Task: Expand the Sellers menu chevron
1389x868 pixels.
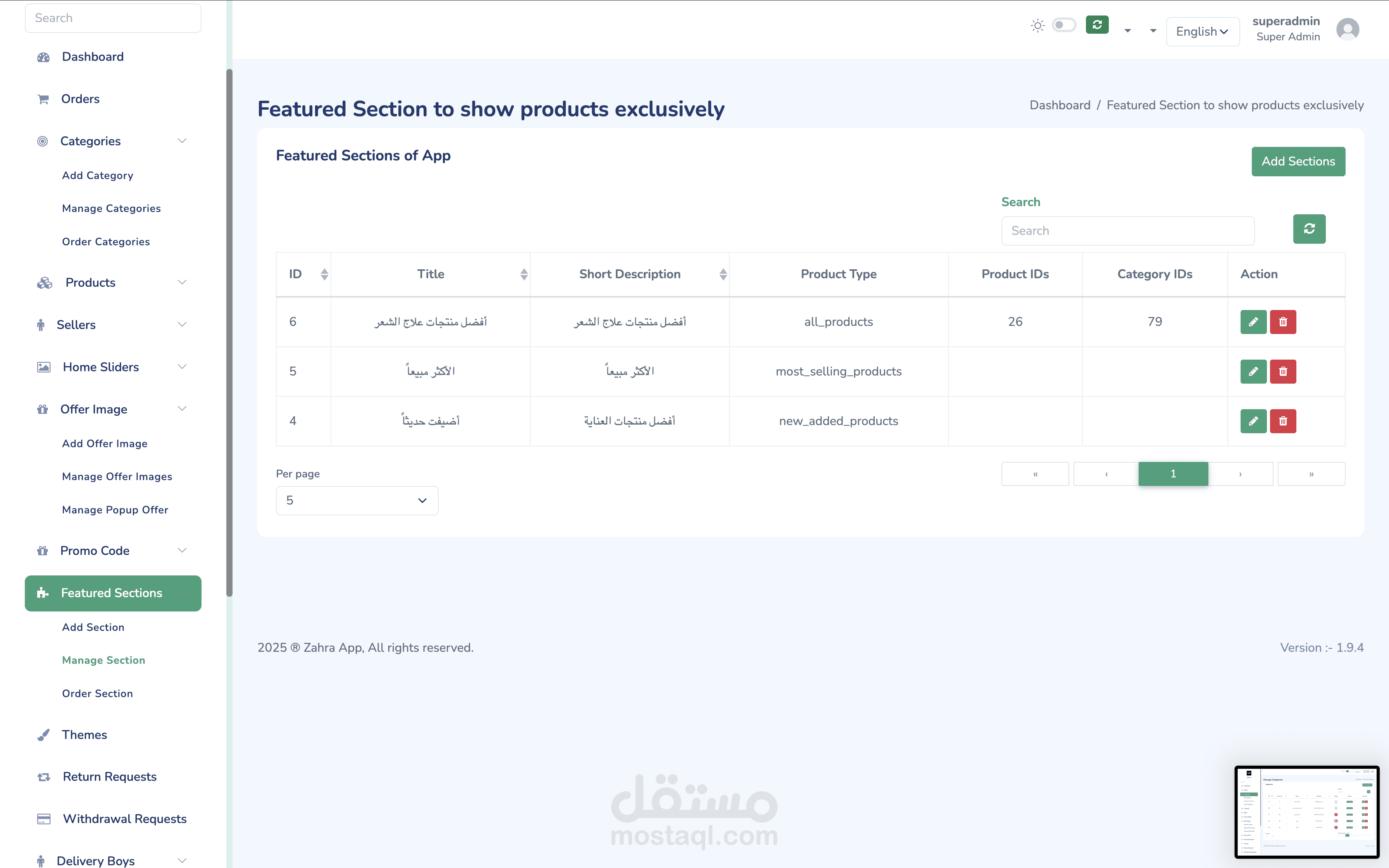Action: [182, 325]
